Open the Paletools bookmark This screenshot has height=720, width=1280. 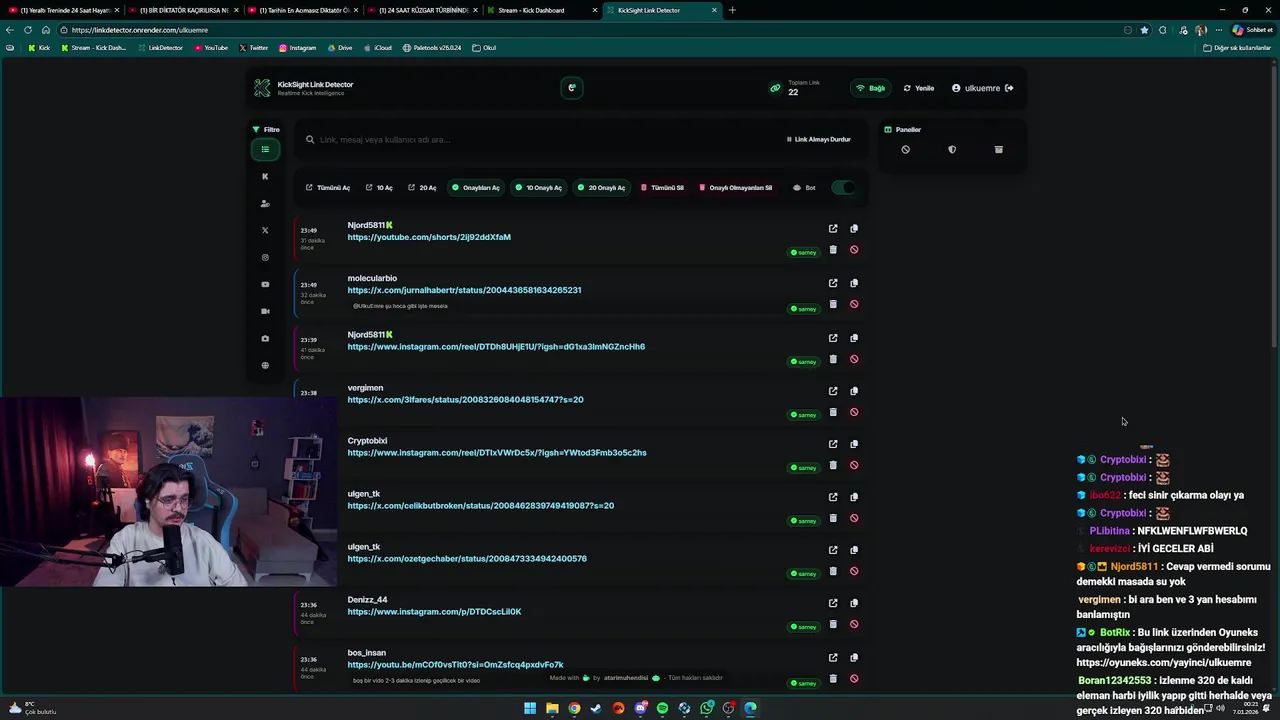pyautogui.click(x=432, y=48)
